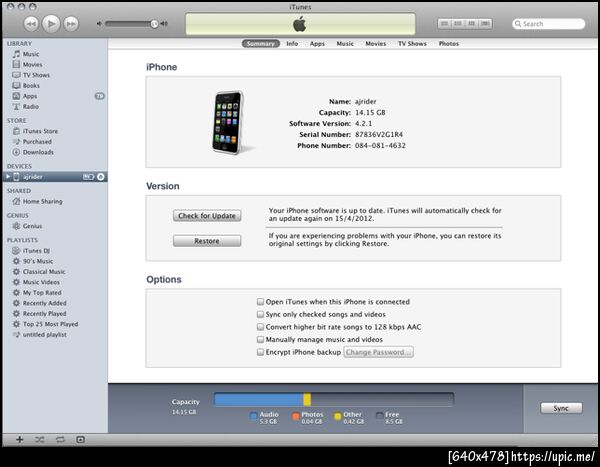Enable Open iTunes when this iPhone is connected
Image resolution: width=600 pixels, height=467 pixels.
260,302
